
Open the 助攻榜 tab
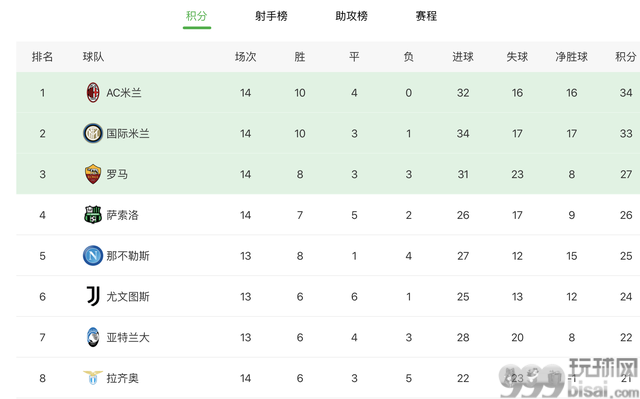pos(351,16)
